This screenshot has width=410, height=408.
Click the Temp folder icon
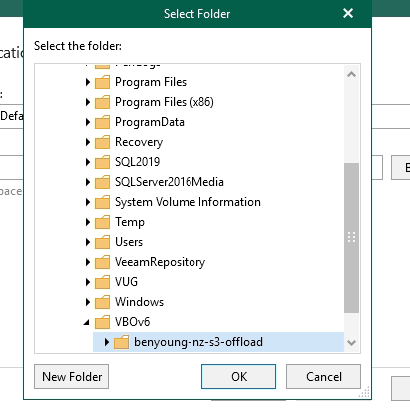click(102, 222)
